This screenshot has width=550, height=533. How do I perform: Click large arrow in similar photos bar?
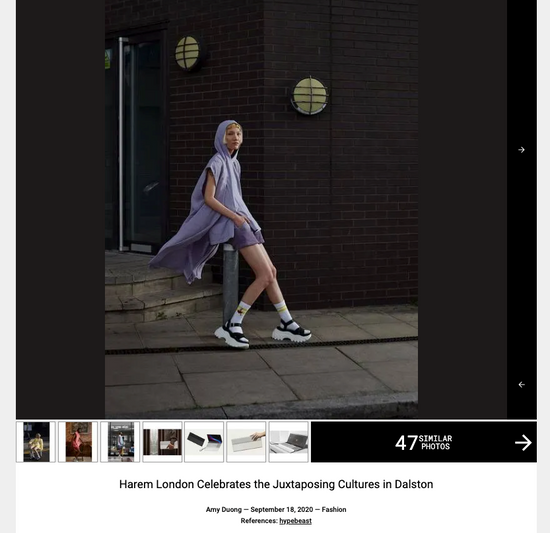[x=523, y=443]
